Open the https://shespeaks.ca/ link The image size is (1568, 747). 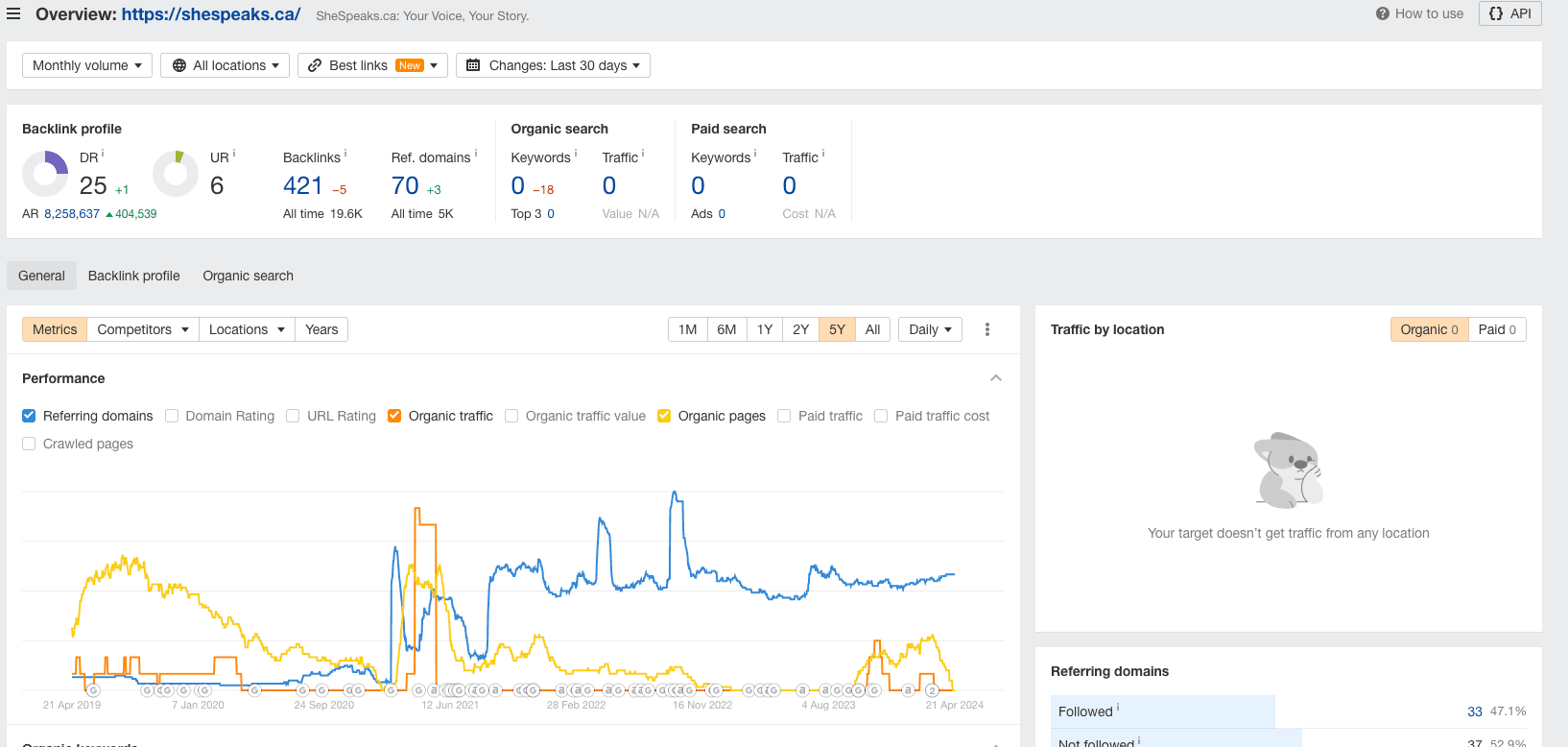[x=211, y=14]
